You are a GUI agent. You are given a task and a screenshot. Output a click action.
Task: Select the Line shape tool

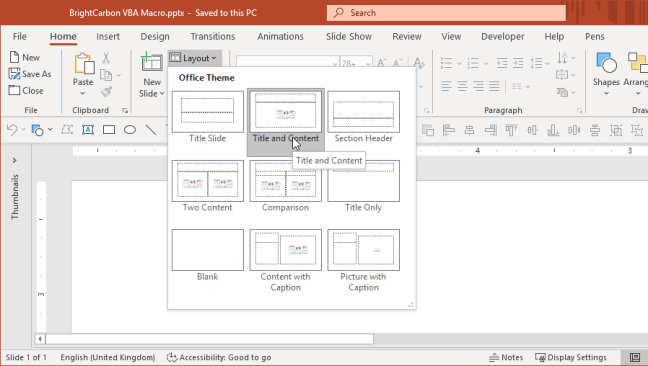tap(151, 130)
